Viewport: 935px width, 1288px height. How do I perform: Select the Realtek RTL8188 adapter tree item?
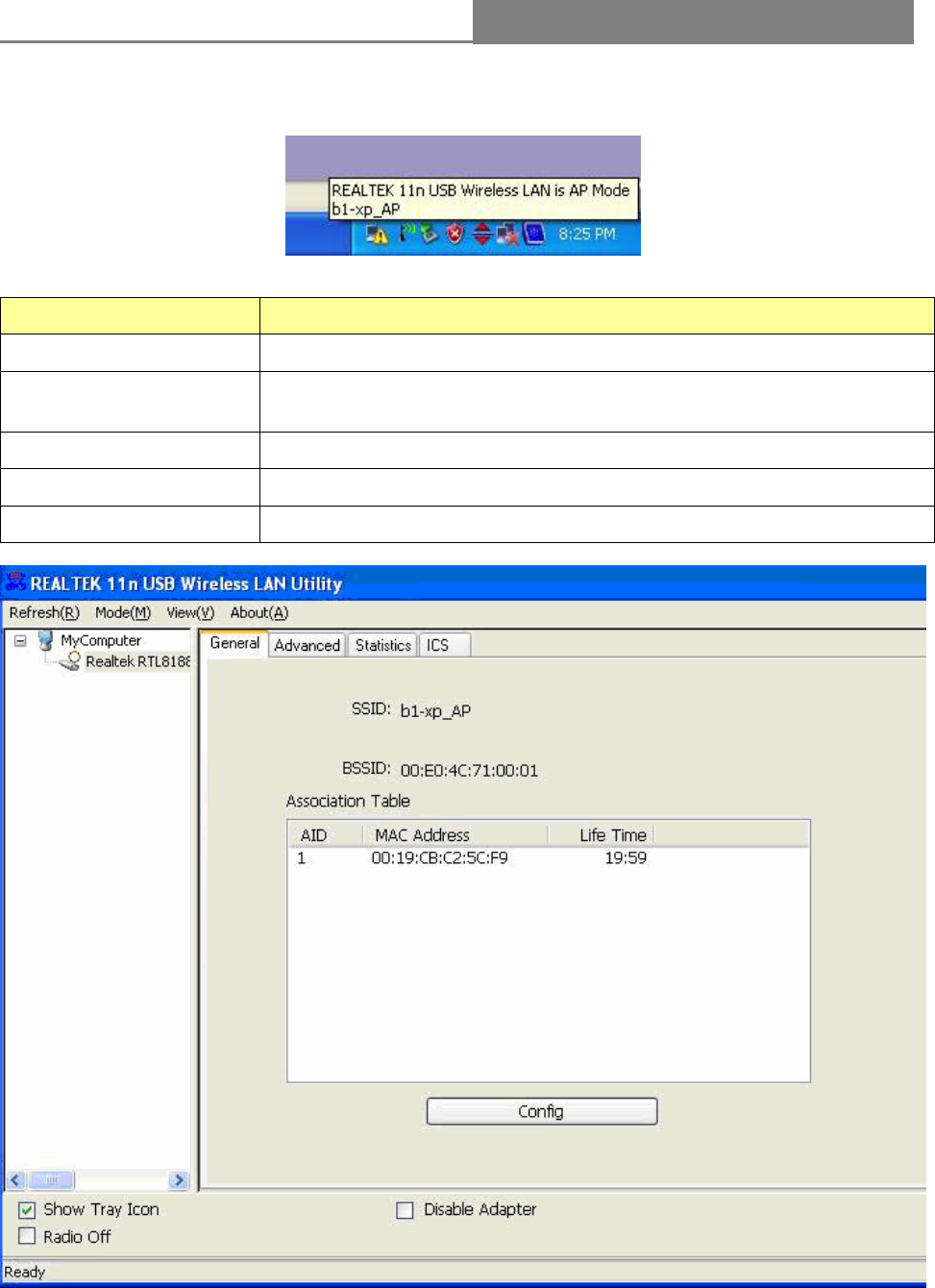[137, 661]
